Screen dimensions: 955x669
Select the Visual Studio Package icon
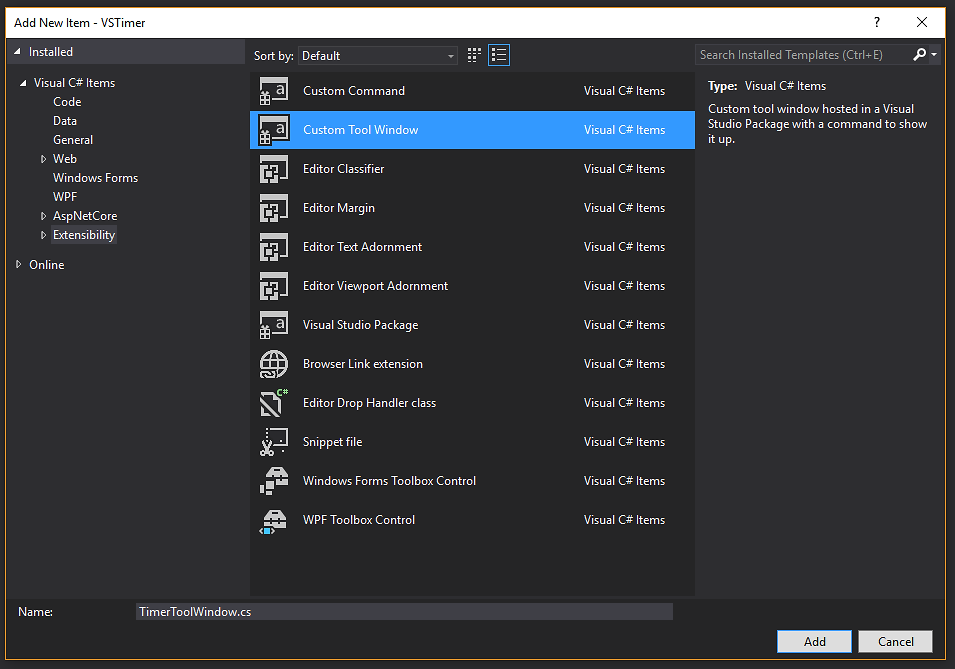pyautogui.click(x=273, y=325)
